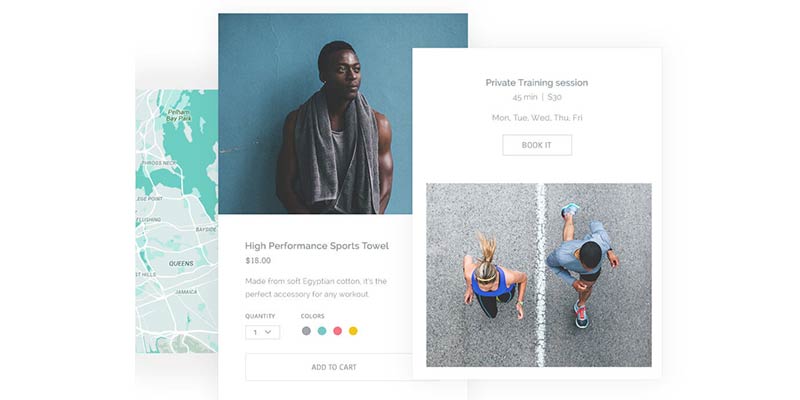Click the 45 min | $30 details

click(x=537, y=97)
